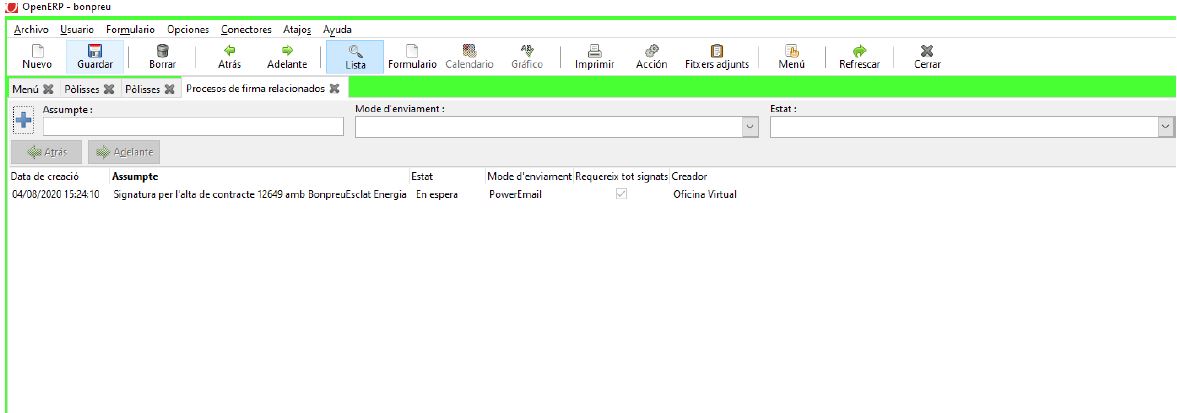The width and height of the screenshot is (1177, 413).
Task: Click the Assumpte search input field
Action: 193,127
